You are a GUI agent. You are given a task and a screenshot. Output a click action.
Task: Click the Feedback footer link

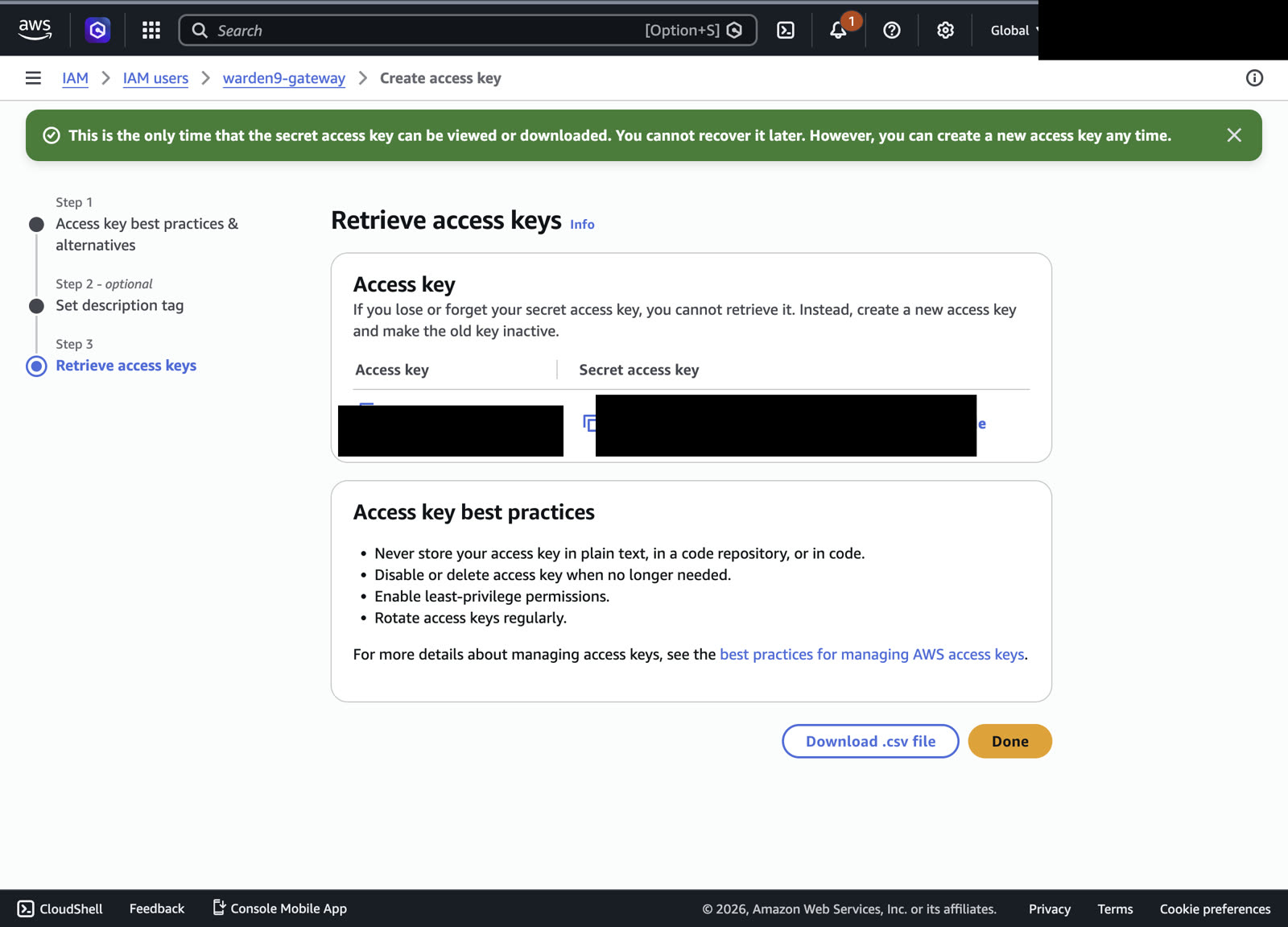pyautogui.click(x=157, y=908)
